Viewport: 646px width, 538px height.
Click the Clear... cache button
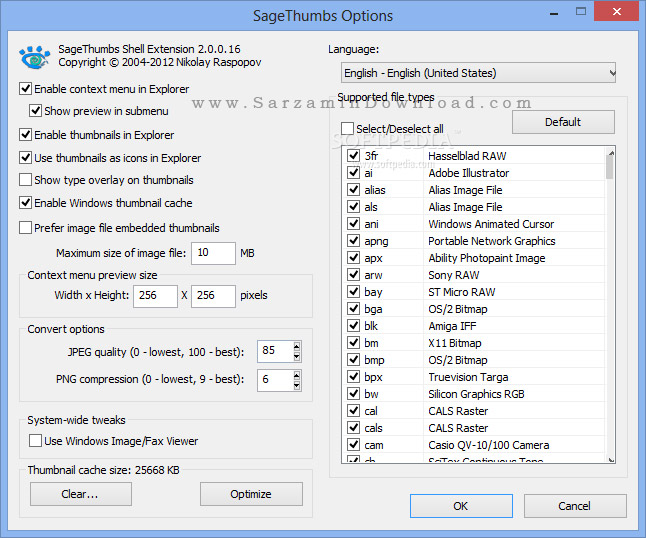coord(81,494)
